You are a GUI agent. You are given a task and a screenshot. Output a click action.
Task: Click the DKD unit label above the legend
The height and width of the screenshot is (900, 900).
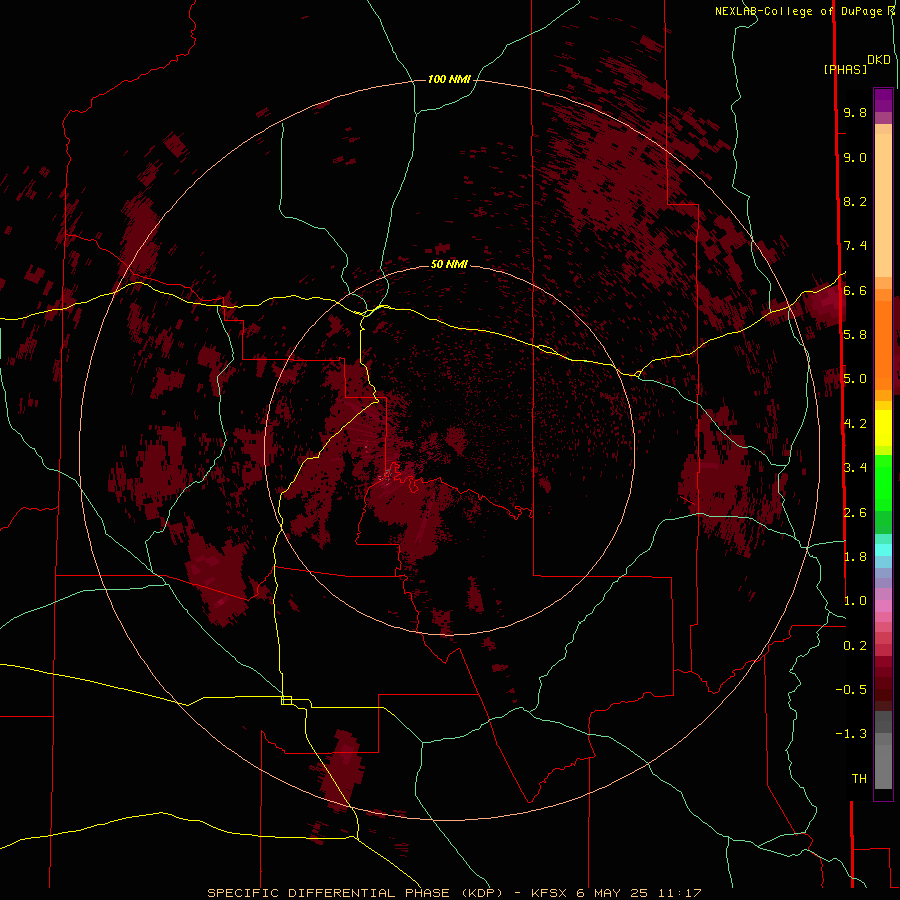(x=879, y=60)
